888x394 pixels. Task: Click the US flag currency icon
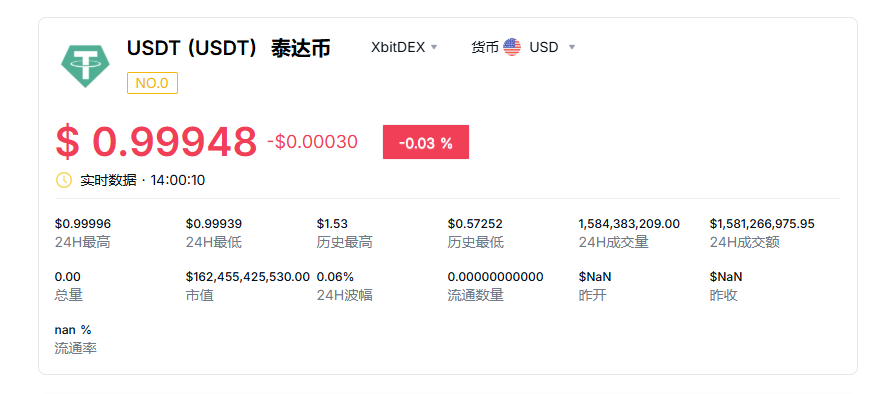512,47
